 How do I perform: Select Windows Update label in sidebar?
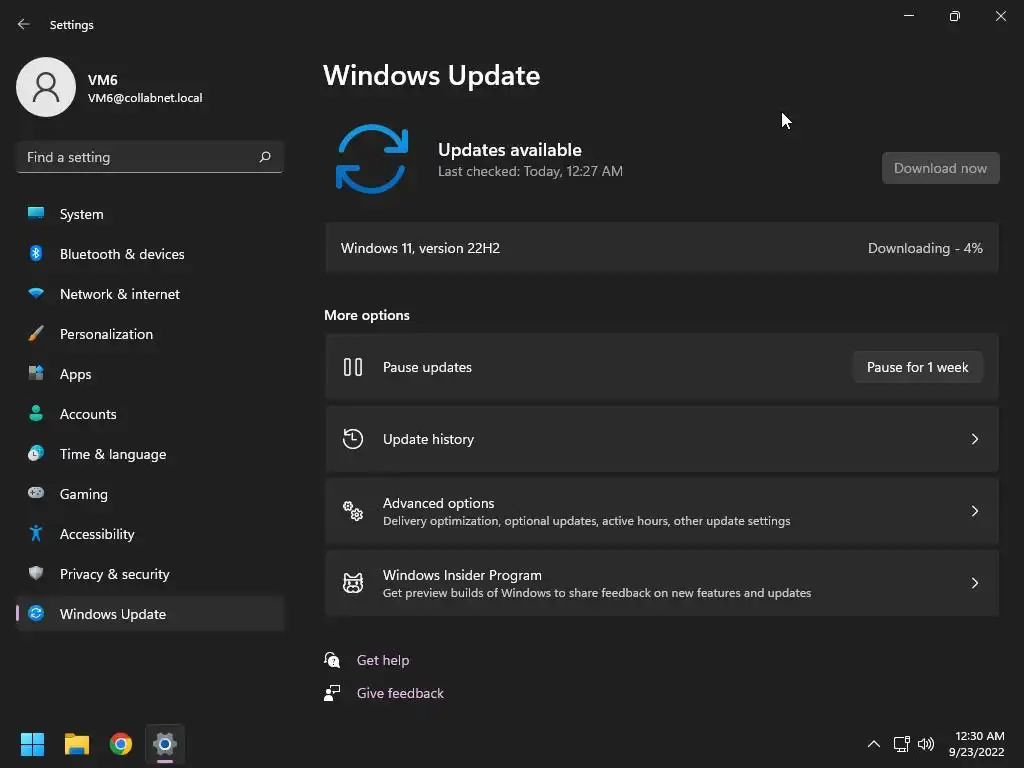[113, 614]
